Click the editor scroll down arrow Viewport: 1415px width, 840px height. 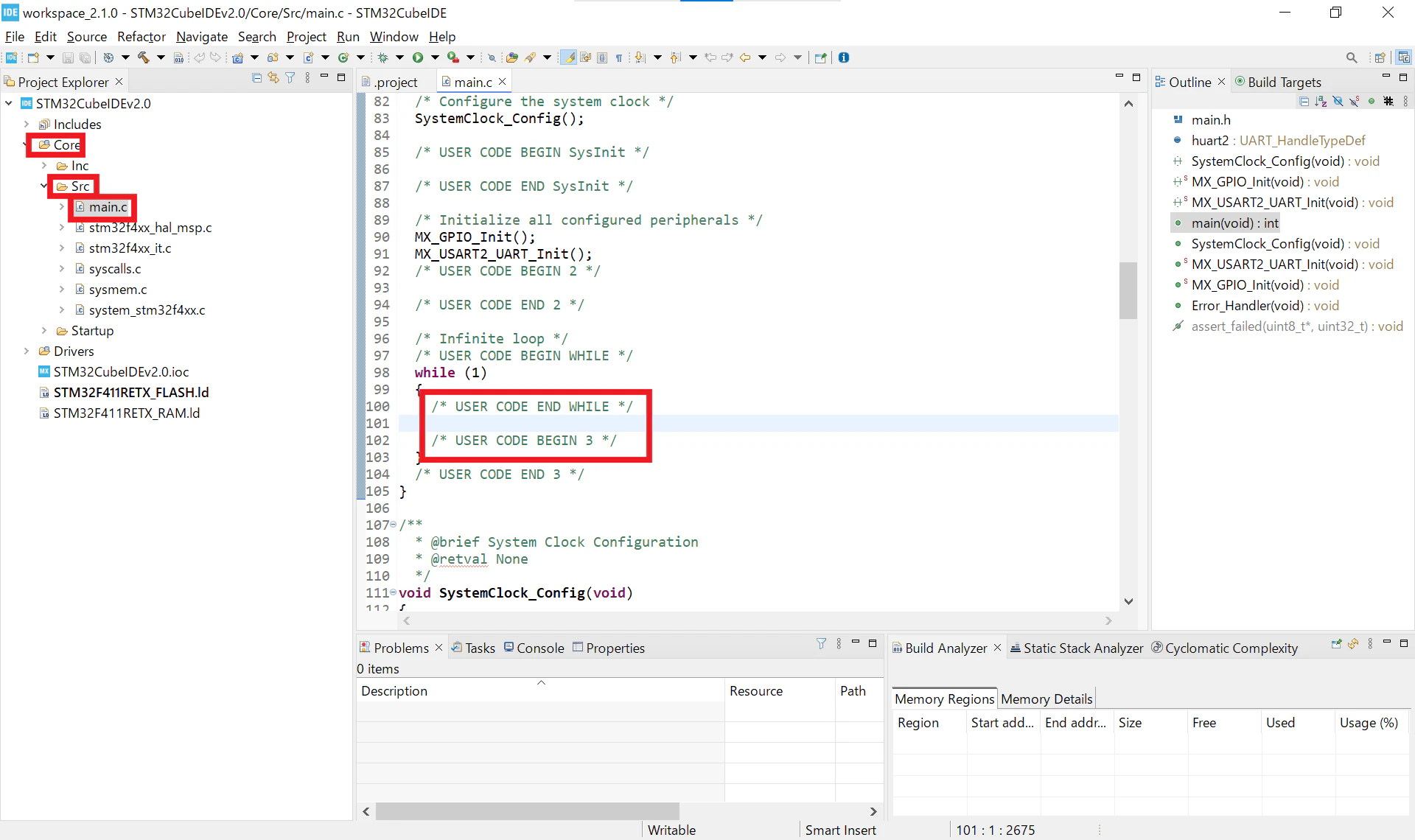click(1128, 601)
